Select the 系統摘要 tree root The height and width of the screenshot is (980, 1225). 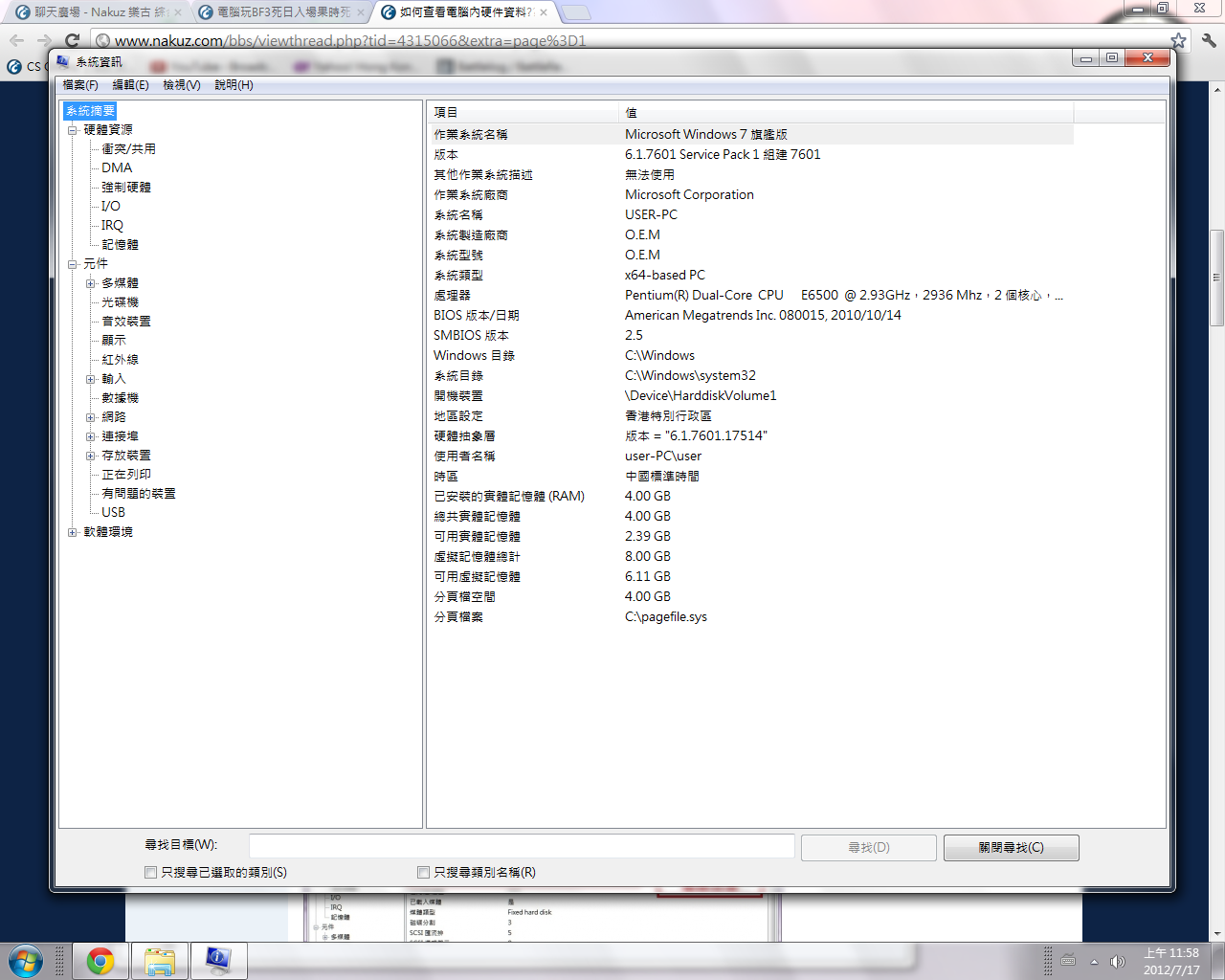[90, 111]
